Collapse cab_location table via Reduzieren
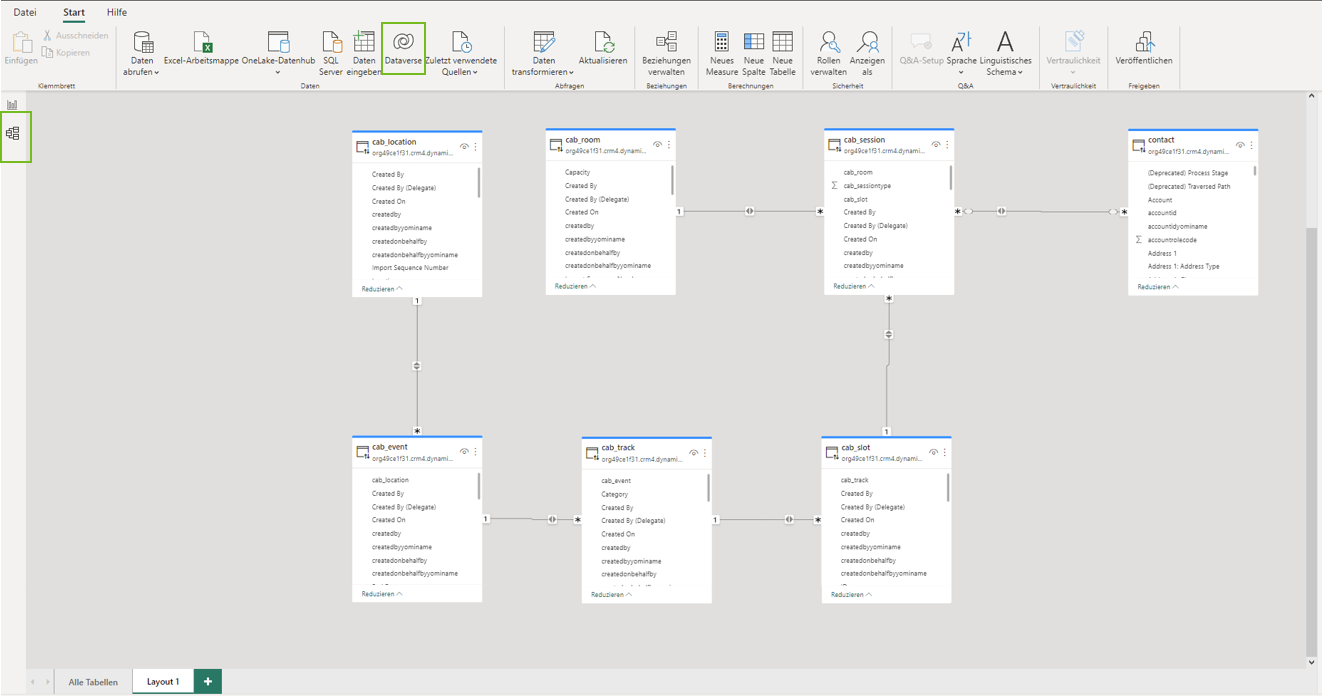Viewport: 1322px width, 696px height. 382,288
